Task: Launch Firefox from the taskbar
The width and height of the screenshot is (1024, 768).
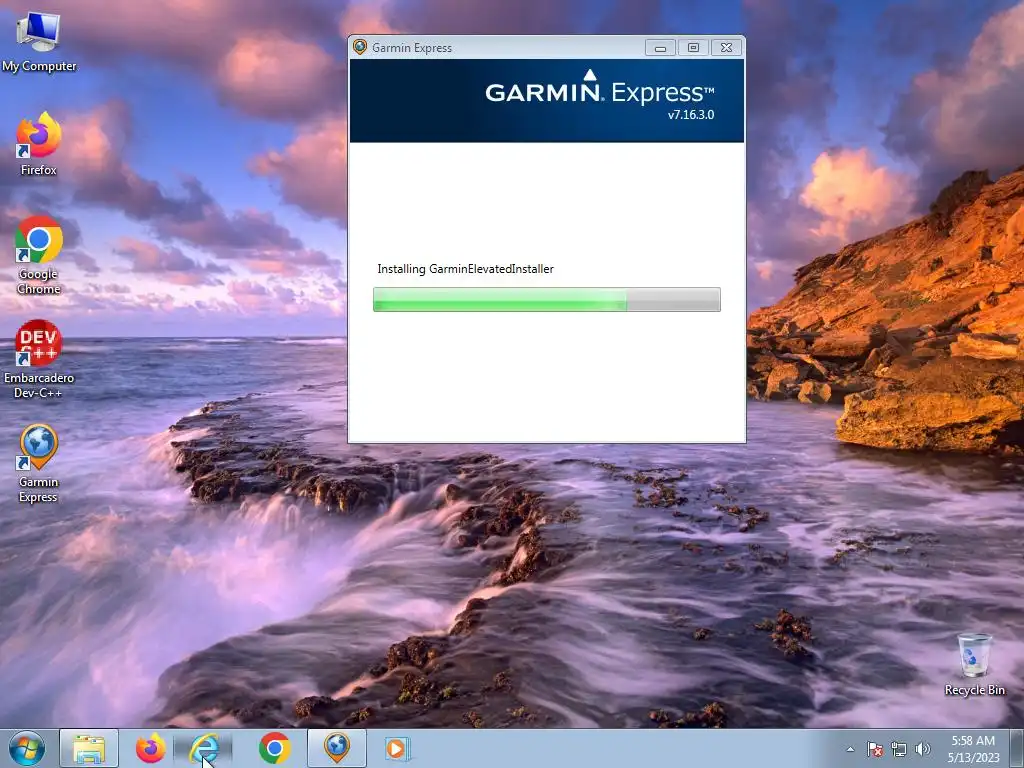Action: [150, 748]
